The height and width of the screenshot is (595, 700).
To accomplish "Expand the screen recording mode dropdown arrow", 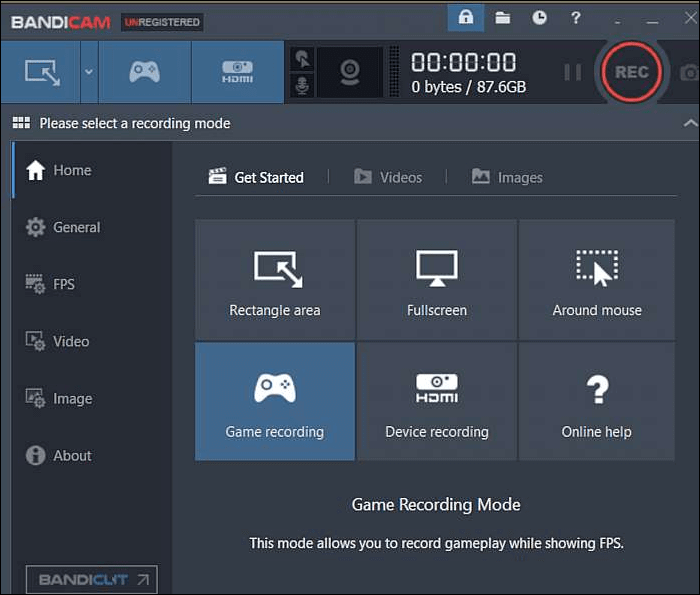I will coord(89,72).
